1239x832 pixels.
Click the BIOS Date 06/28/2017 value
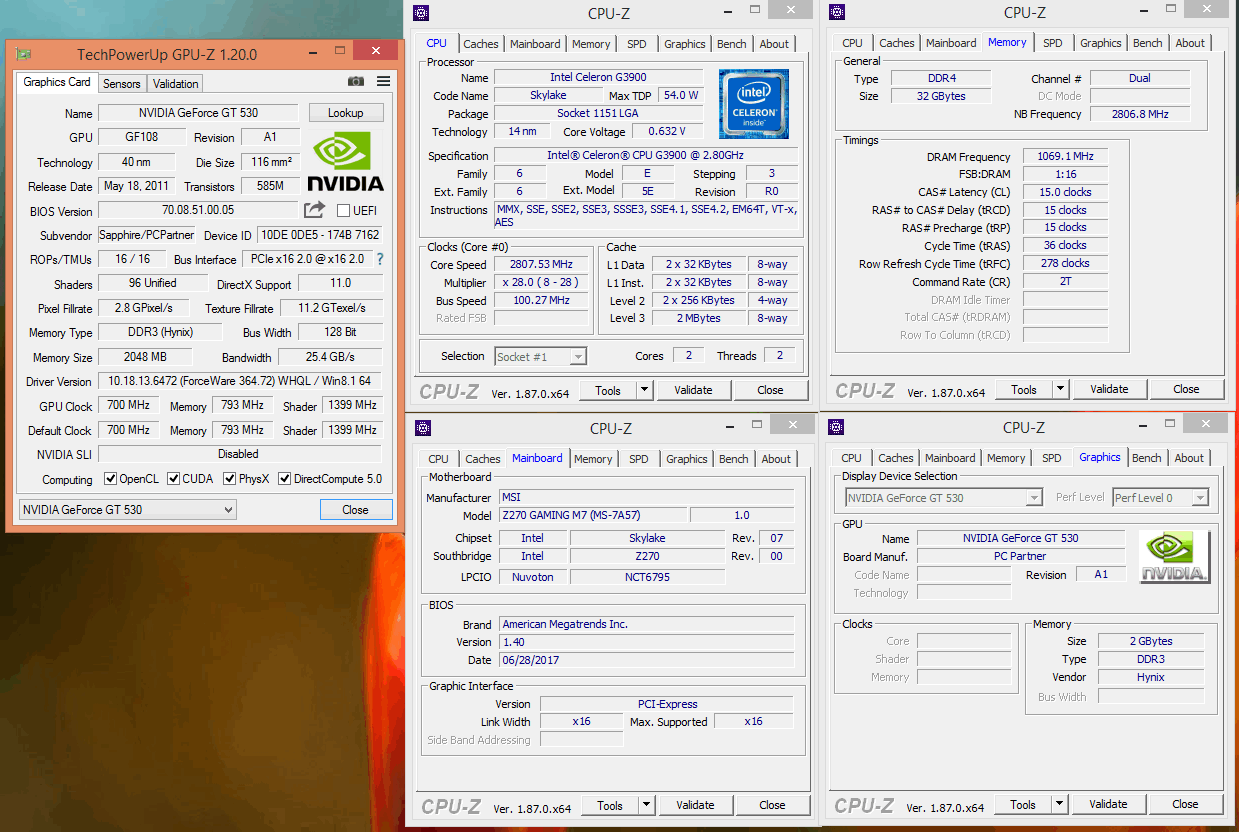click(647, 660)
